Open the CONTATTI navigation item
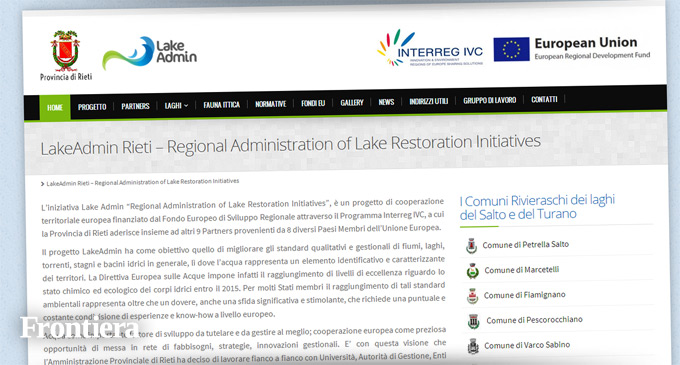 click(x=544, y=99)
